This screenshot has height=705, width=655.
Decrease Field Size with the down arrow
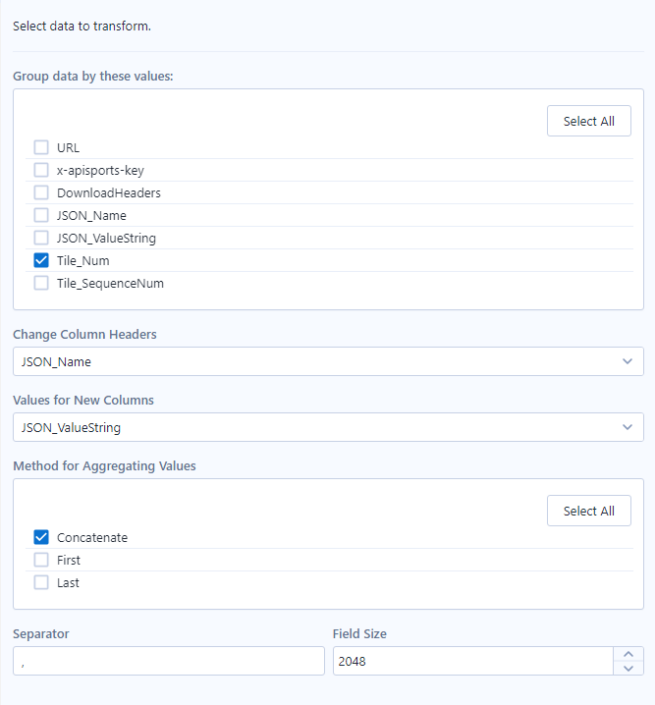coord(628,668)
